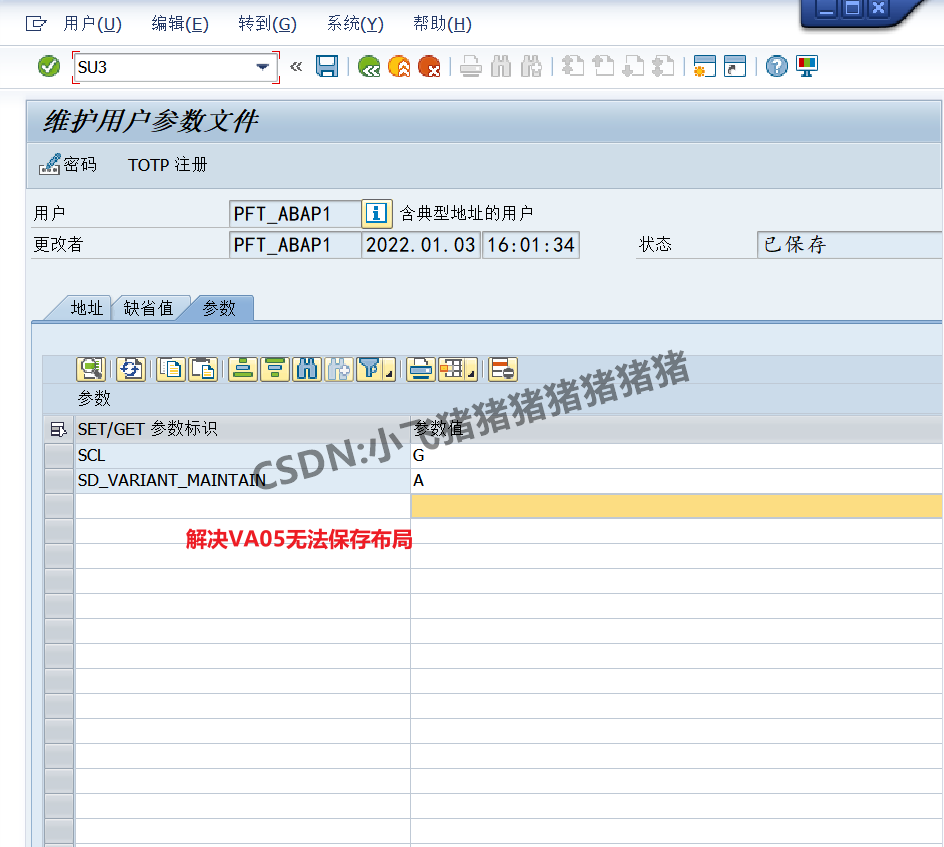
Task: Click the green Enter checkmark icon
Action: click(x=47, y=66)
